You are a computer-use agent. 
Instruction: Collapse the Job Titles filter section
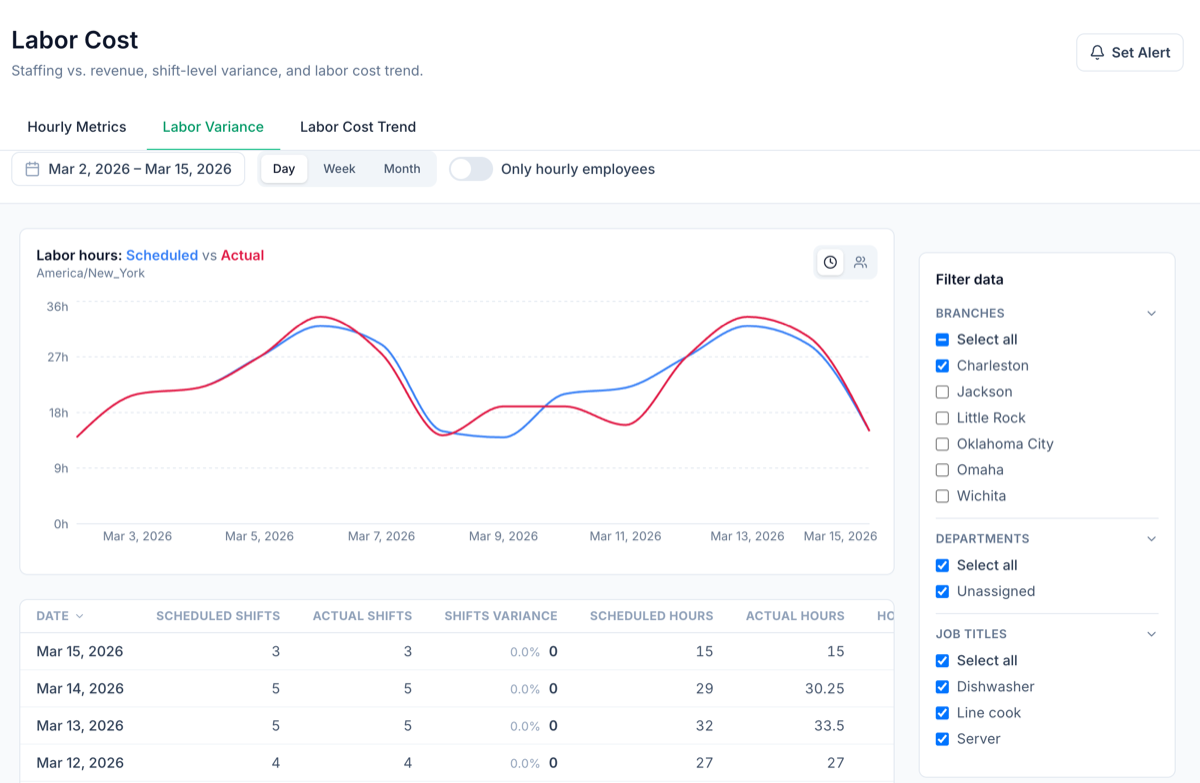[1151, 634]
